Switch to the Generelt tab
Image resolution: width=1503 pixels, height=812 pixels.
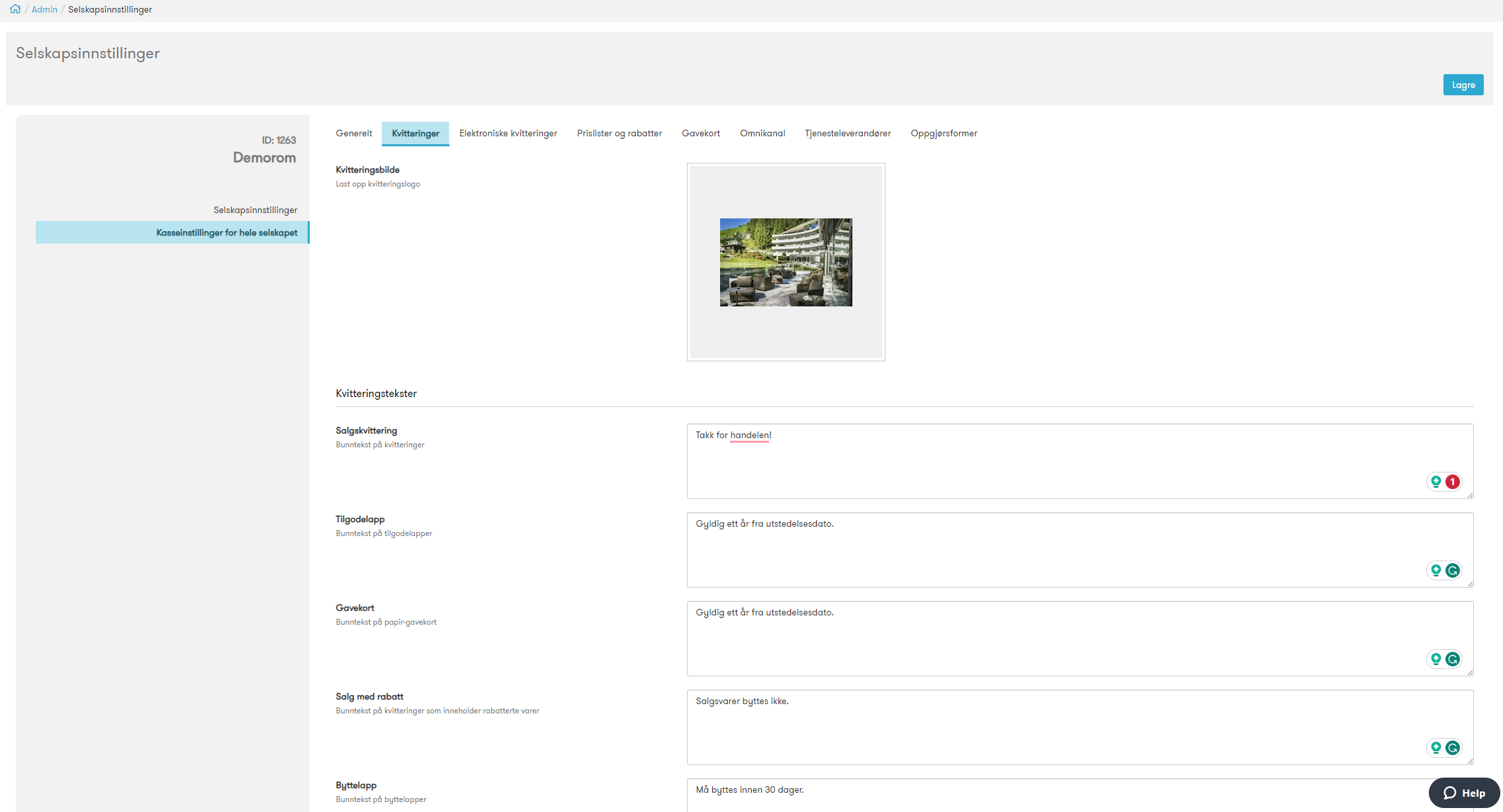pos(353,133)
